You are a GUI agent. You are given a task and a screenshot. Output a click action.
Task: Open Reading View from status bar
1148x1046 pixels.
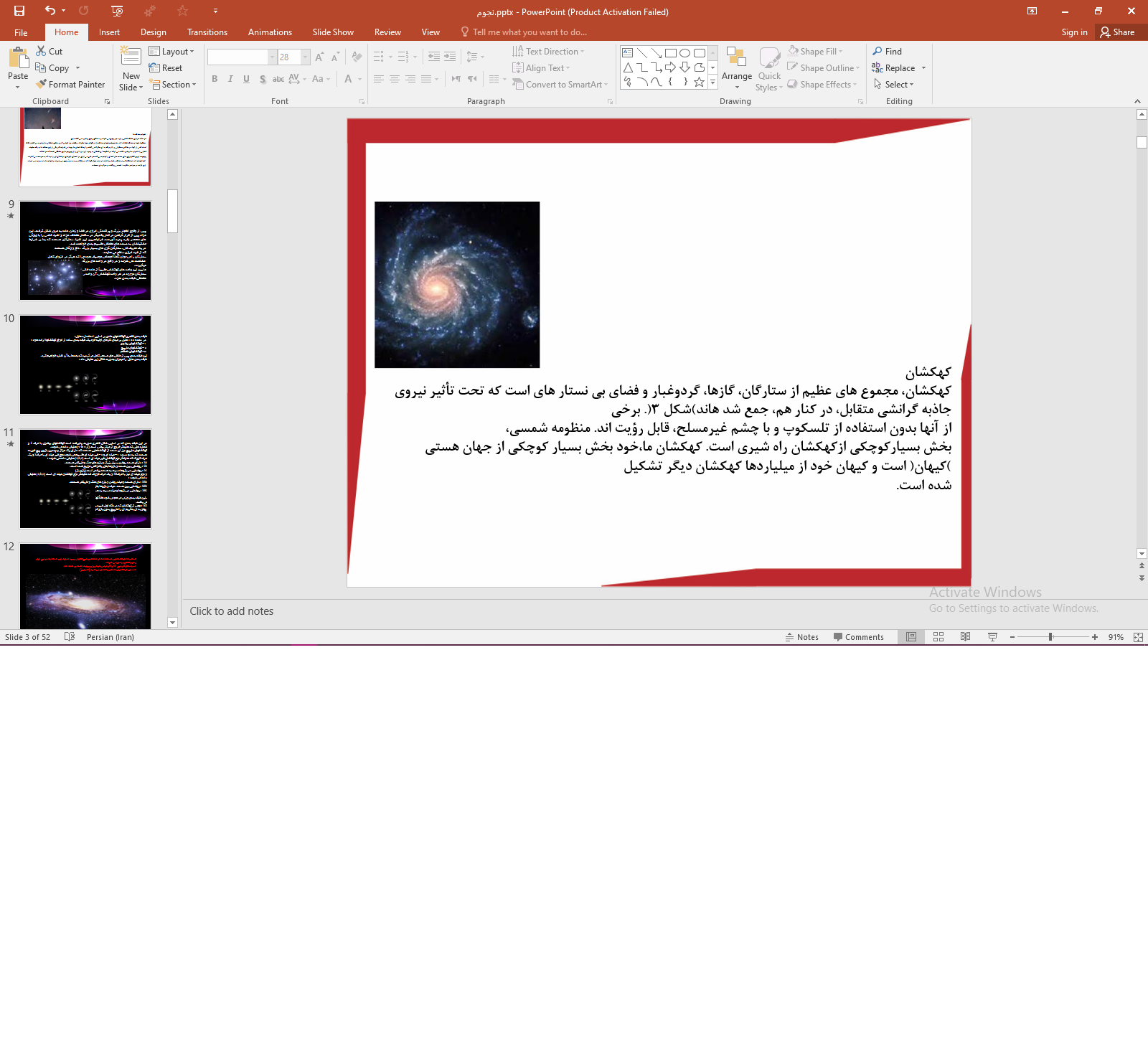965,637
